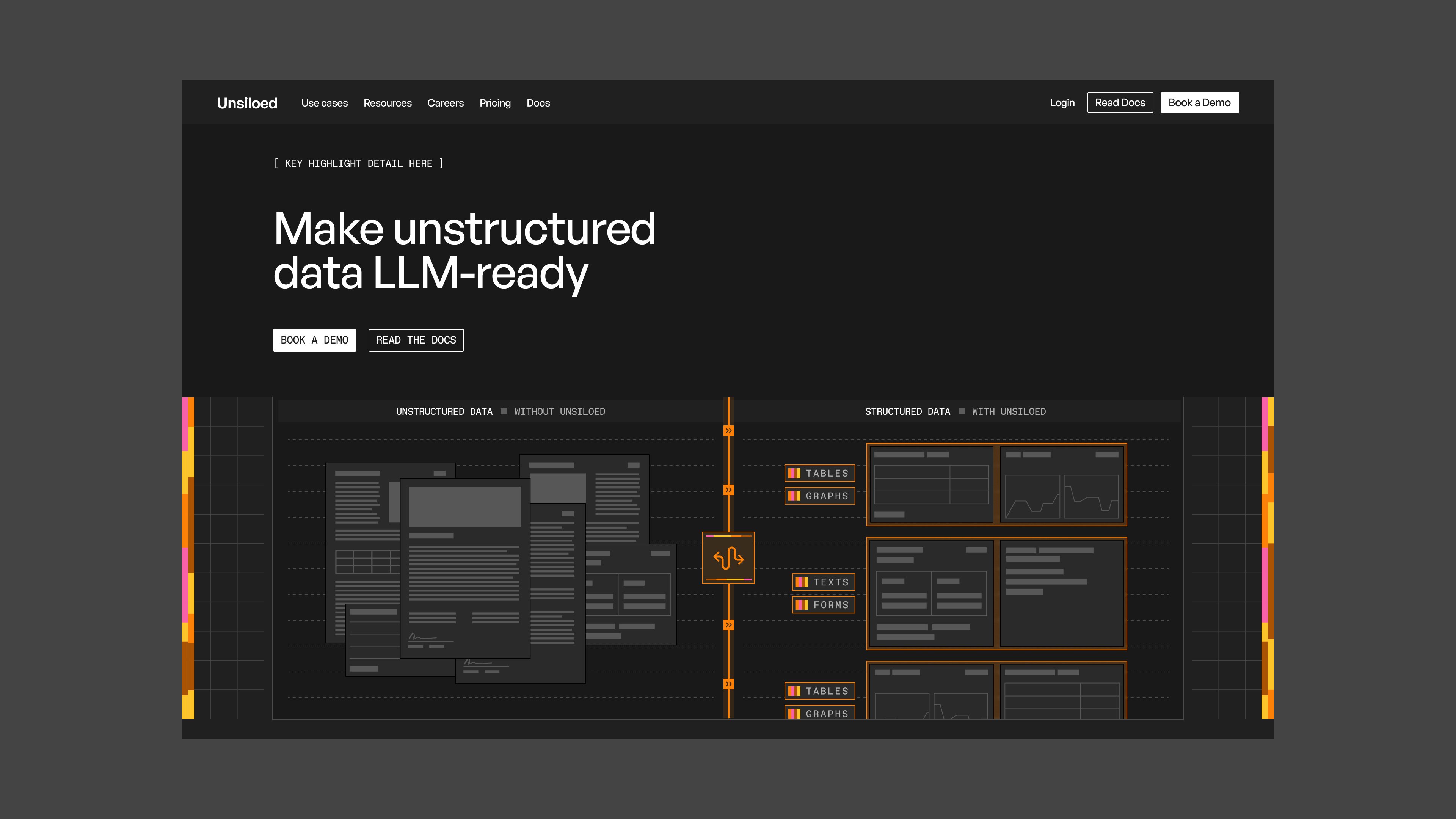Click the central orange transform icon
1456x819 pixels.
click(728, 558)
